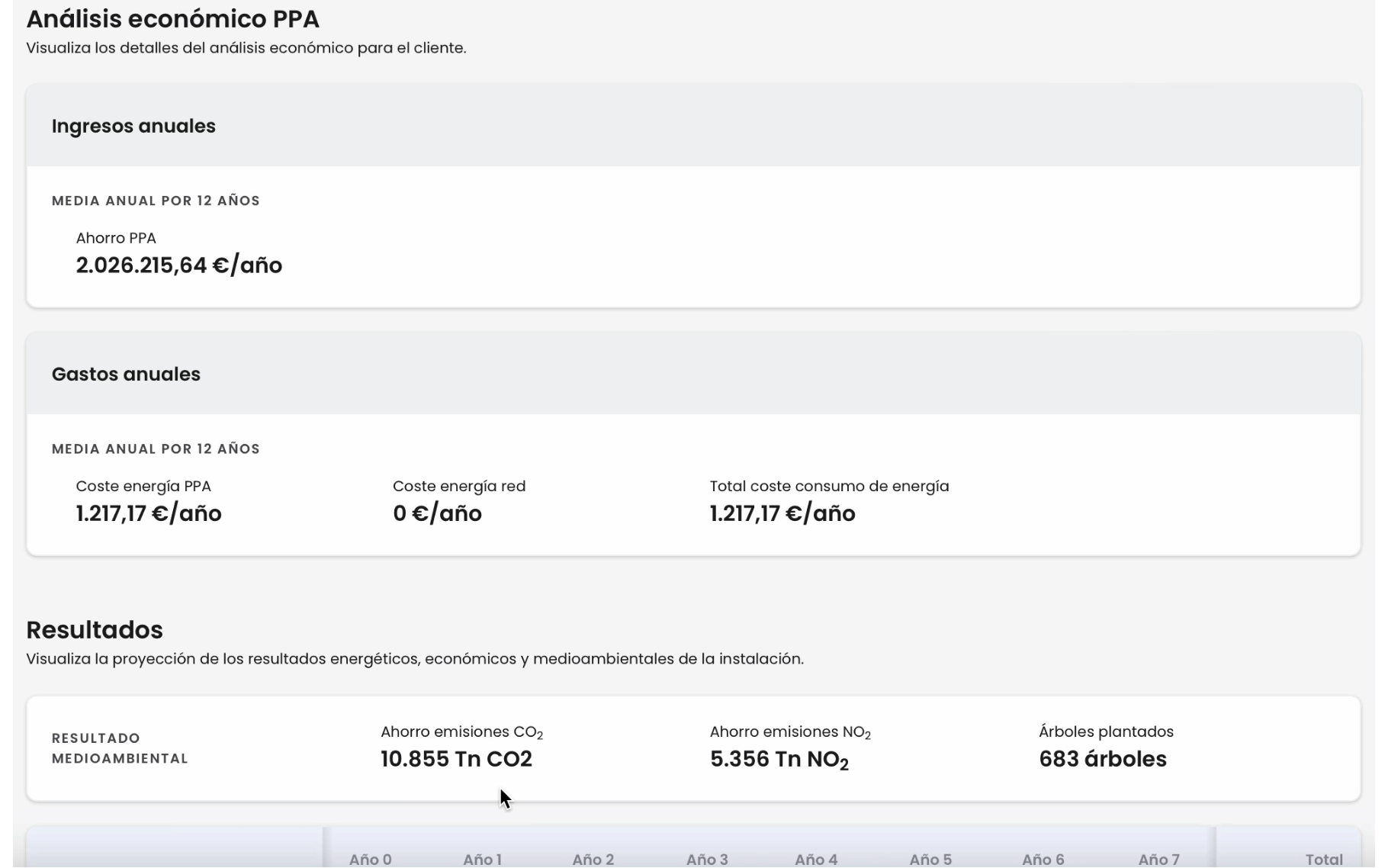Click the 'Año 4' column header
Screen dimensions: 1388x868
click(x=816, y=860)
